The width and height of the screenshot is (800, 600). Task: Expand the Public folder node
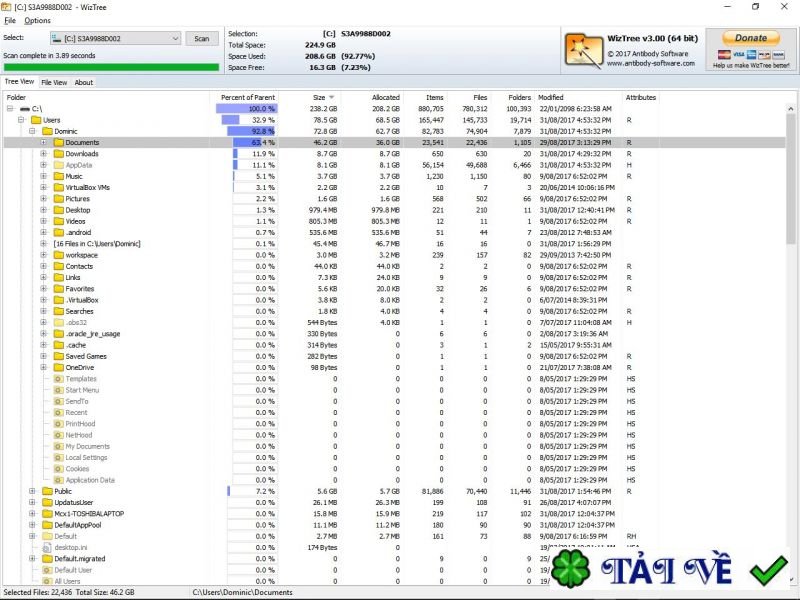pos(32,491)
